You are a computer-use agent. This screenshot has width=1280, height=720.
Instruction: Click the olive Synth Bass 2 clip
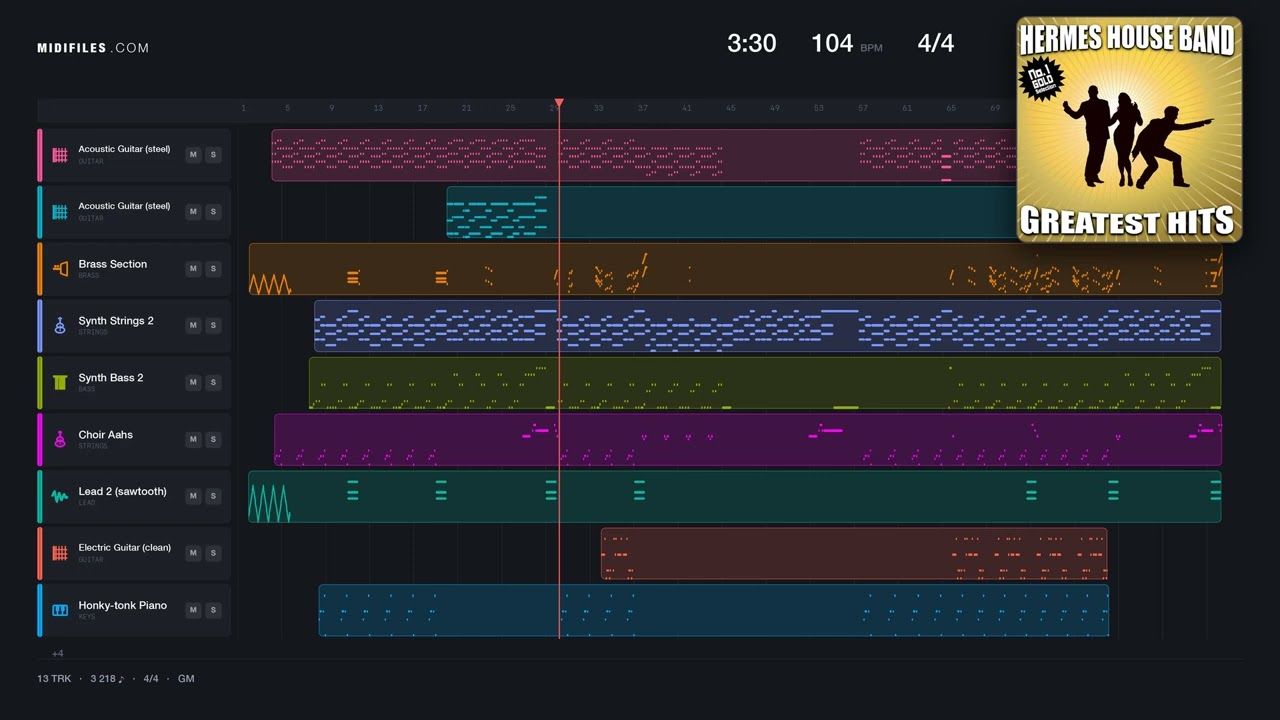(x=765, y=383)
